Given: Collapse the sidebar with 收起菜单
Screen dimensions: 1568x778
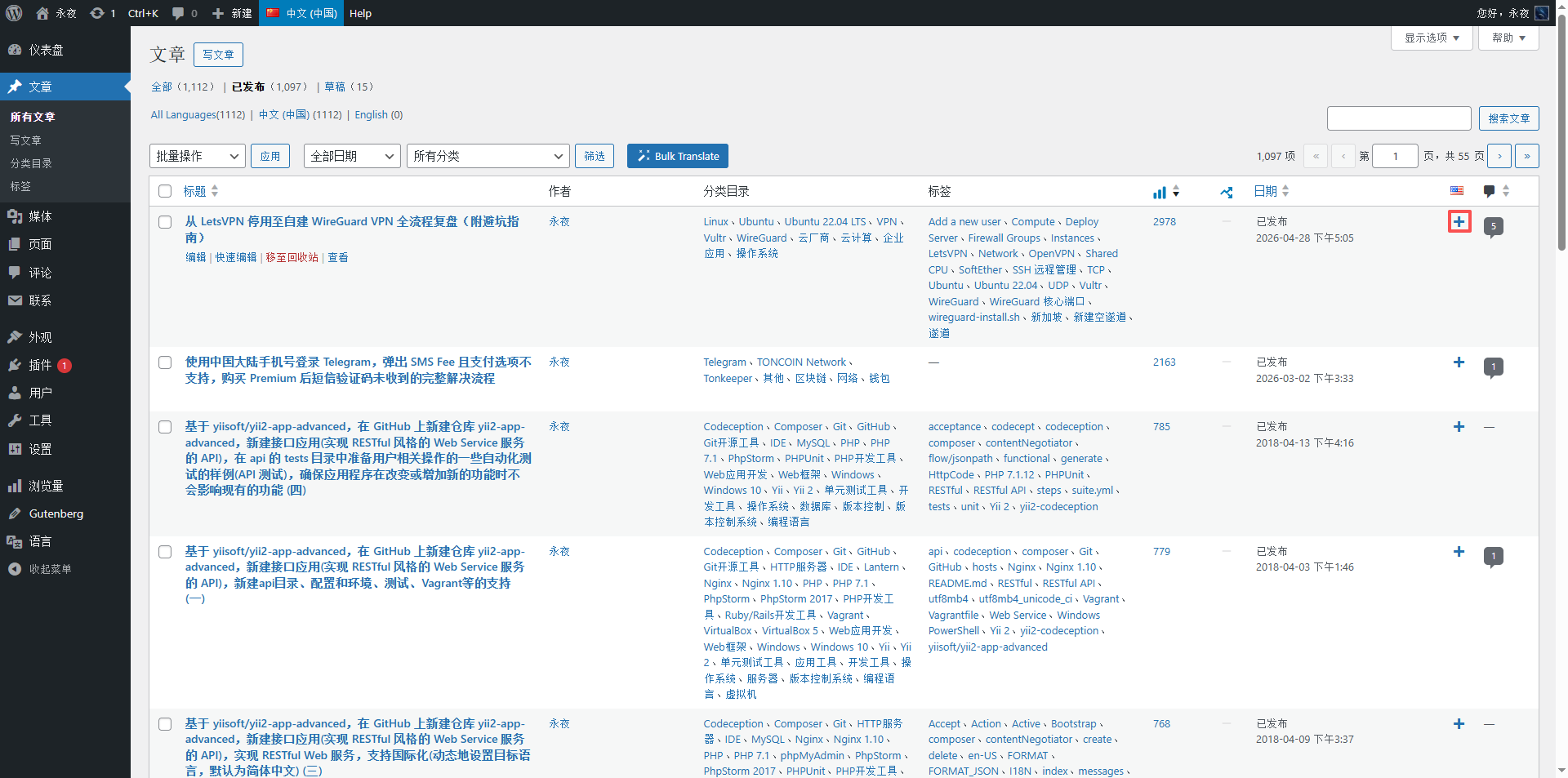Looking at the screenshot, I should click(x=65, y=569).
